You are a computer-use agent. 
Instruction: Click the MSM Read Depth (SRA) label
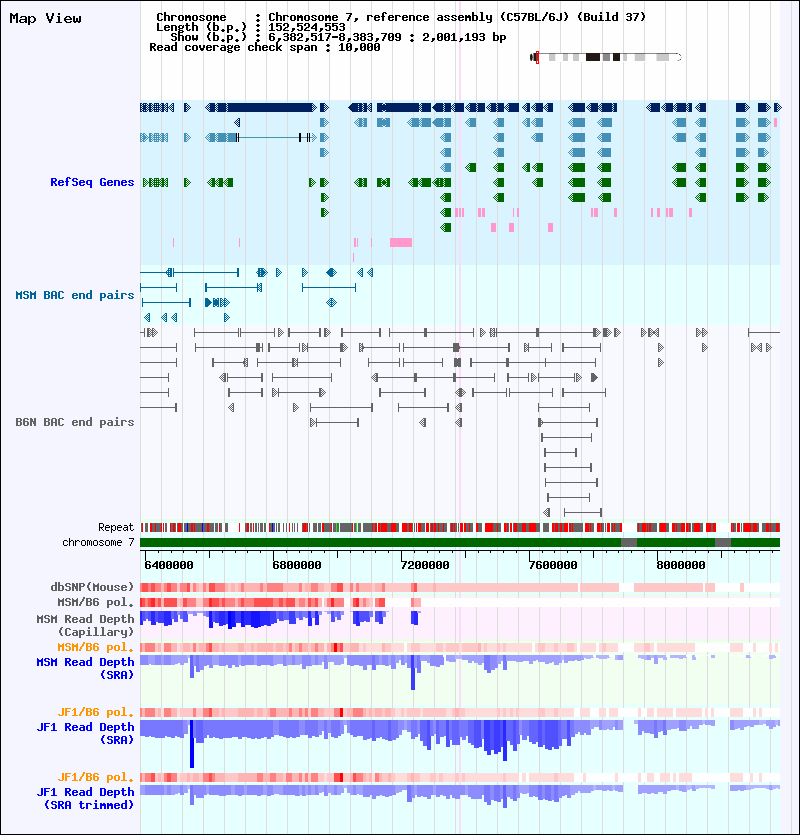point(85,668)
